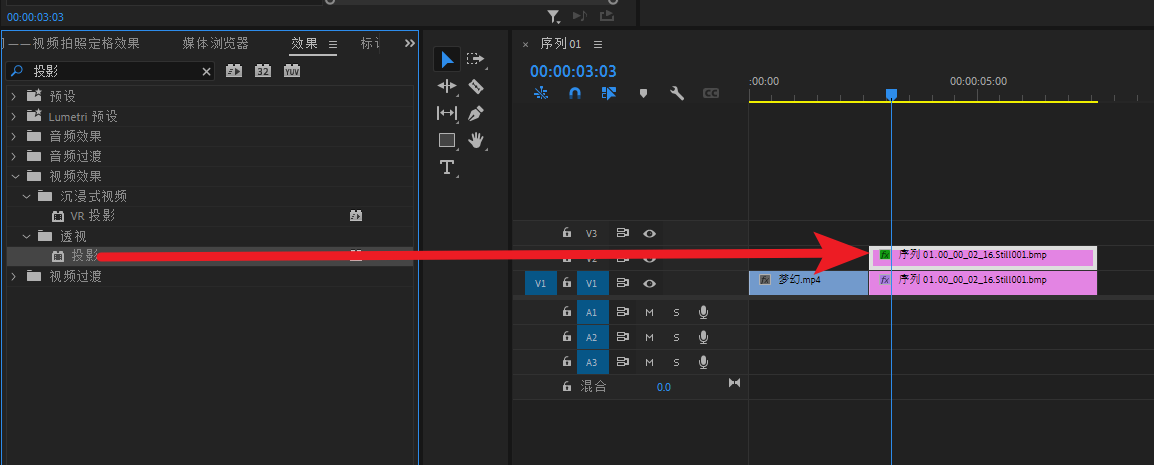Choose the Hand tool
The height and width of the screenshot is (465, 1154).
click(x=476, y=140)
